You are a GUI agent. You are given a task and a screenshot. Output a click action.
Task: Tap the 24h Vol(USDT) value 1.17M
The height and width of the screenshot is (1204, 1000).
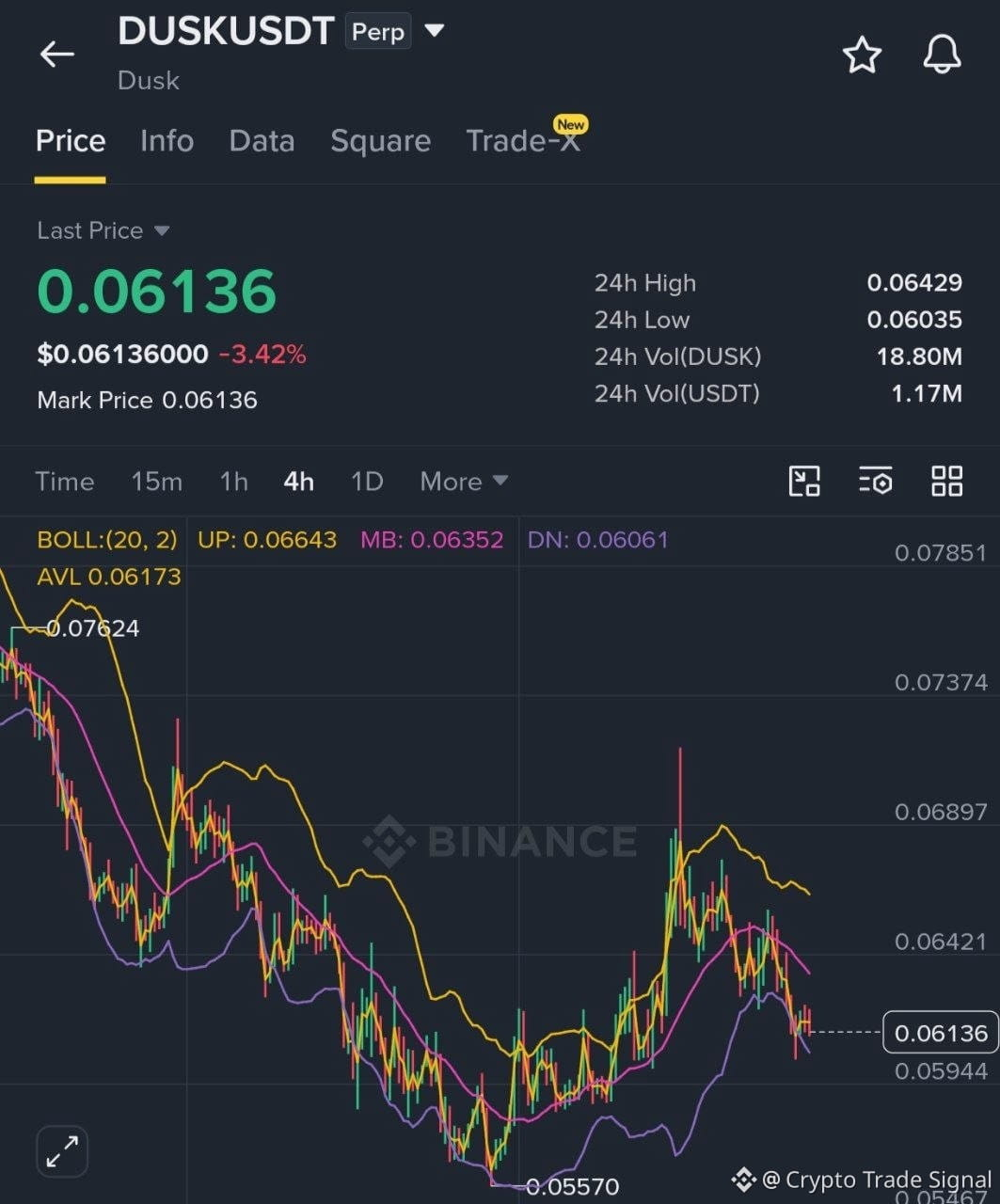927,393
